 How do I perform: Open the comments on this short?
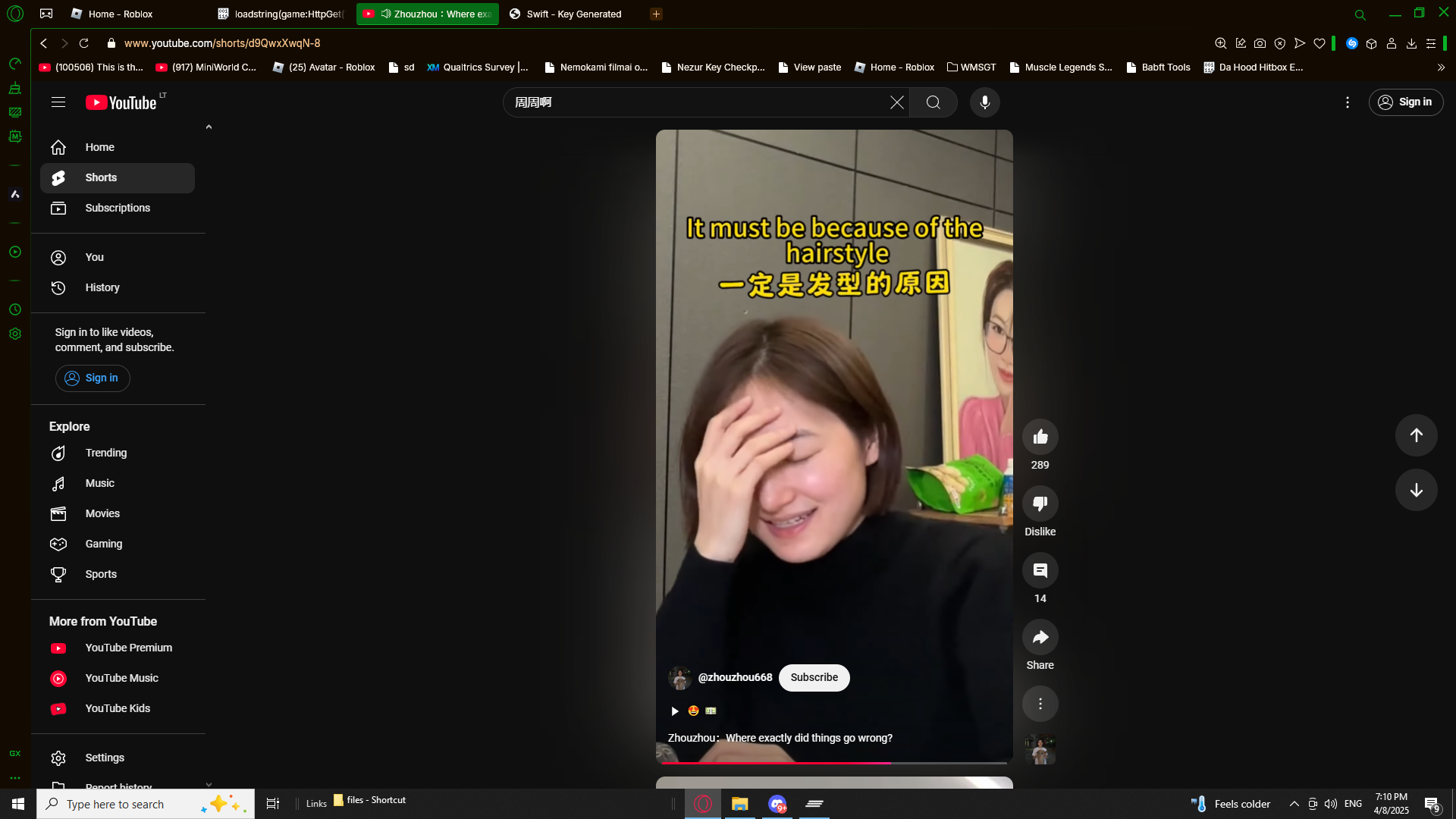1040,570
